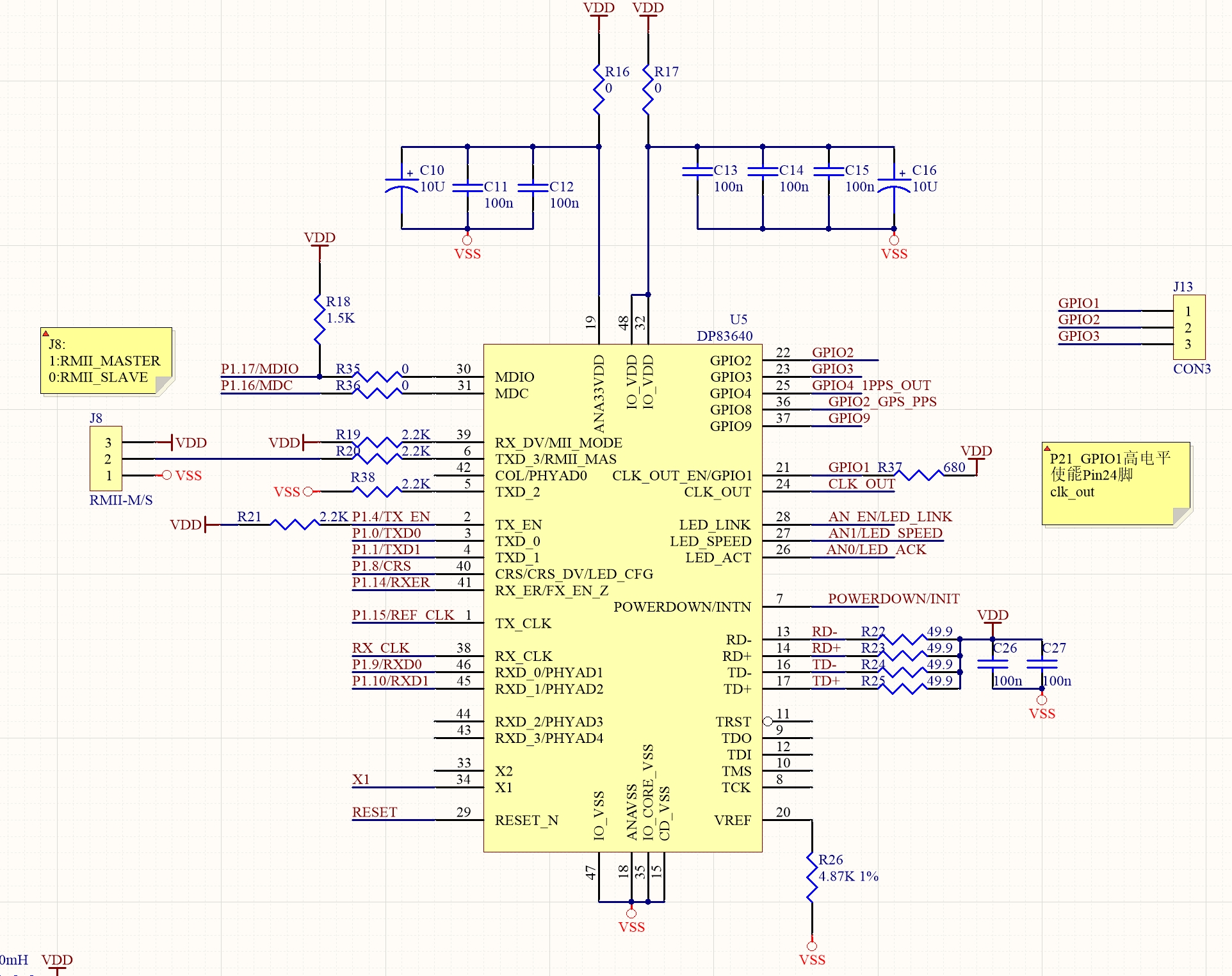The height and width of the screenshot is (976, 1232).
Task: Select resistor R22 on RD- line
Action: click(903, 639)
